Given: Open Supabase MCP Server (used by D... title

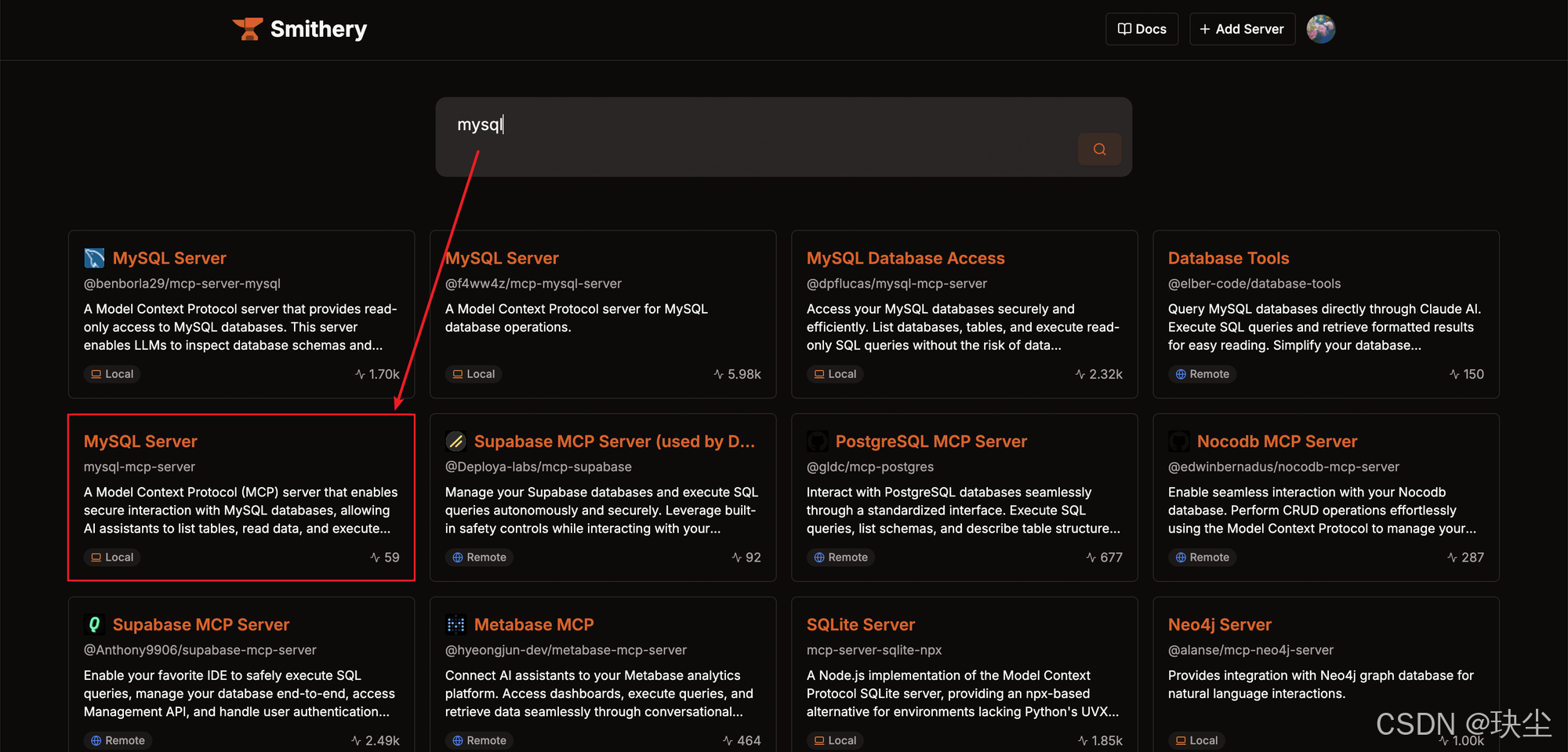Looking at the screenshot, I should 615,441.
